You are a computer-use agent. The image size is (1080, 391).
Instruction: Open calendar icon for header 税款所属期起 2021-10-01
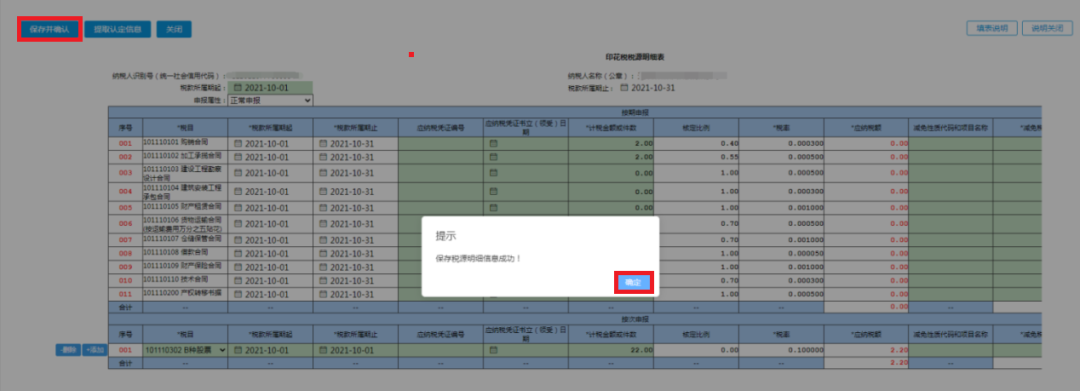(238, 88)
